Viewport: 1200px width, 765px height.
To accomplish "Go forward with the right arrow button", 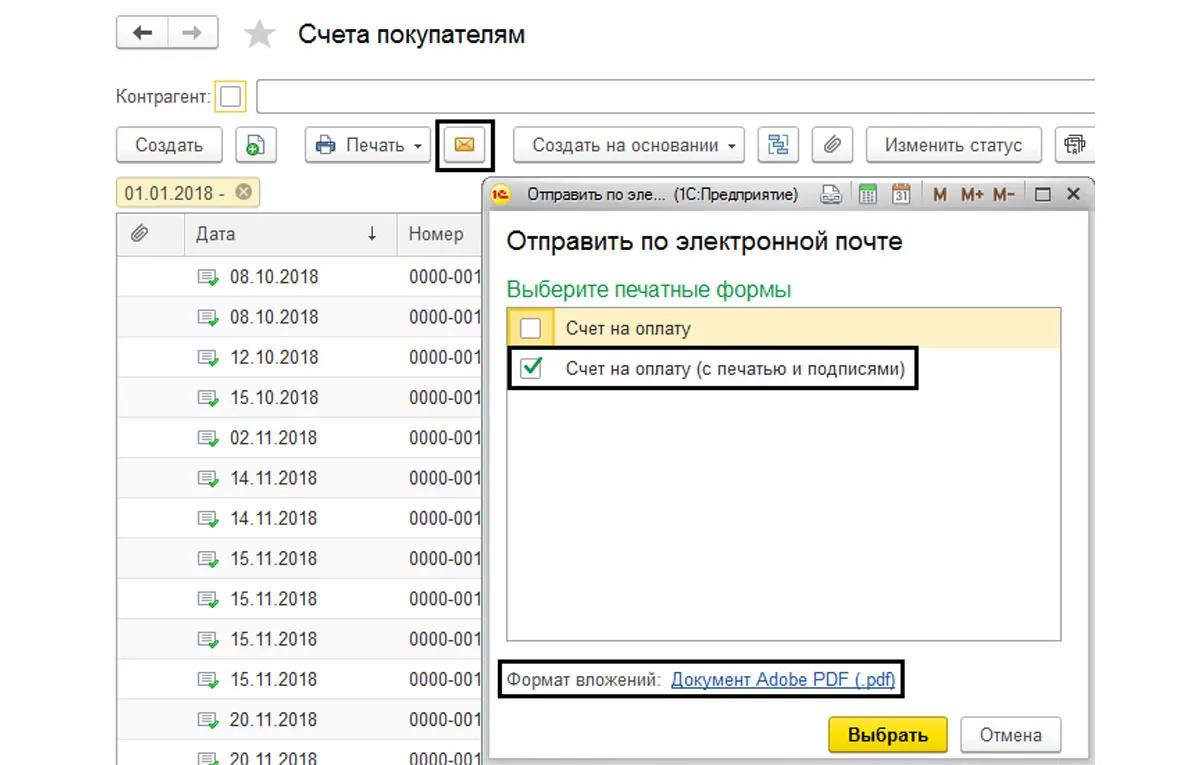I will coord(191,34).
